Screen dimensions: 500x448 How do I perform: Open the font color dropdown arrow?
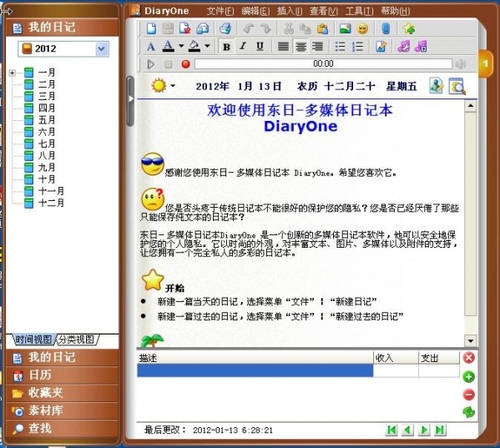coord(181,46)
